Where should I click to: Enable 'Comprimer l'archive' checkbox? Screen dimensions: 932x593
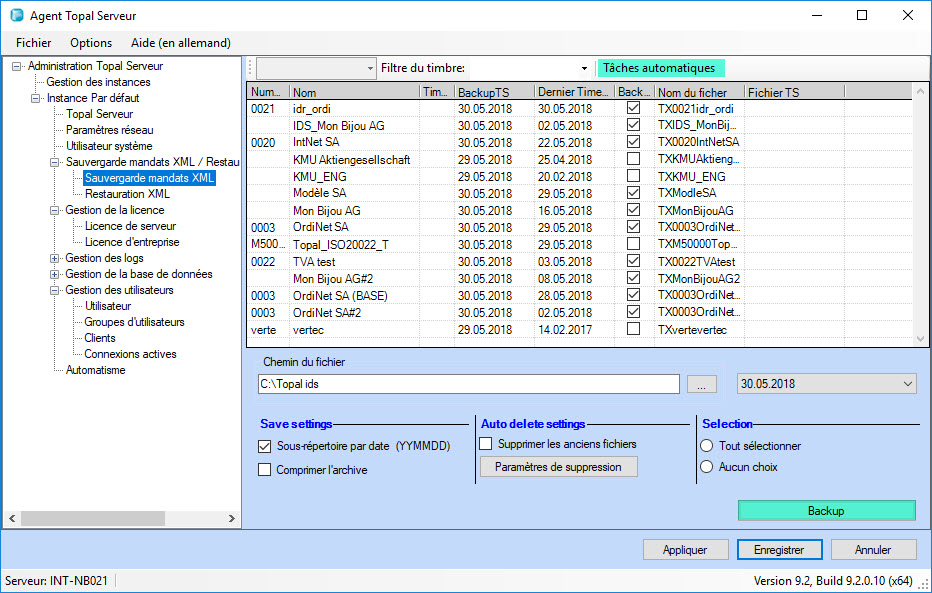point(265,470)
